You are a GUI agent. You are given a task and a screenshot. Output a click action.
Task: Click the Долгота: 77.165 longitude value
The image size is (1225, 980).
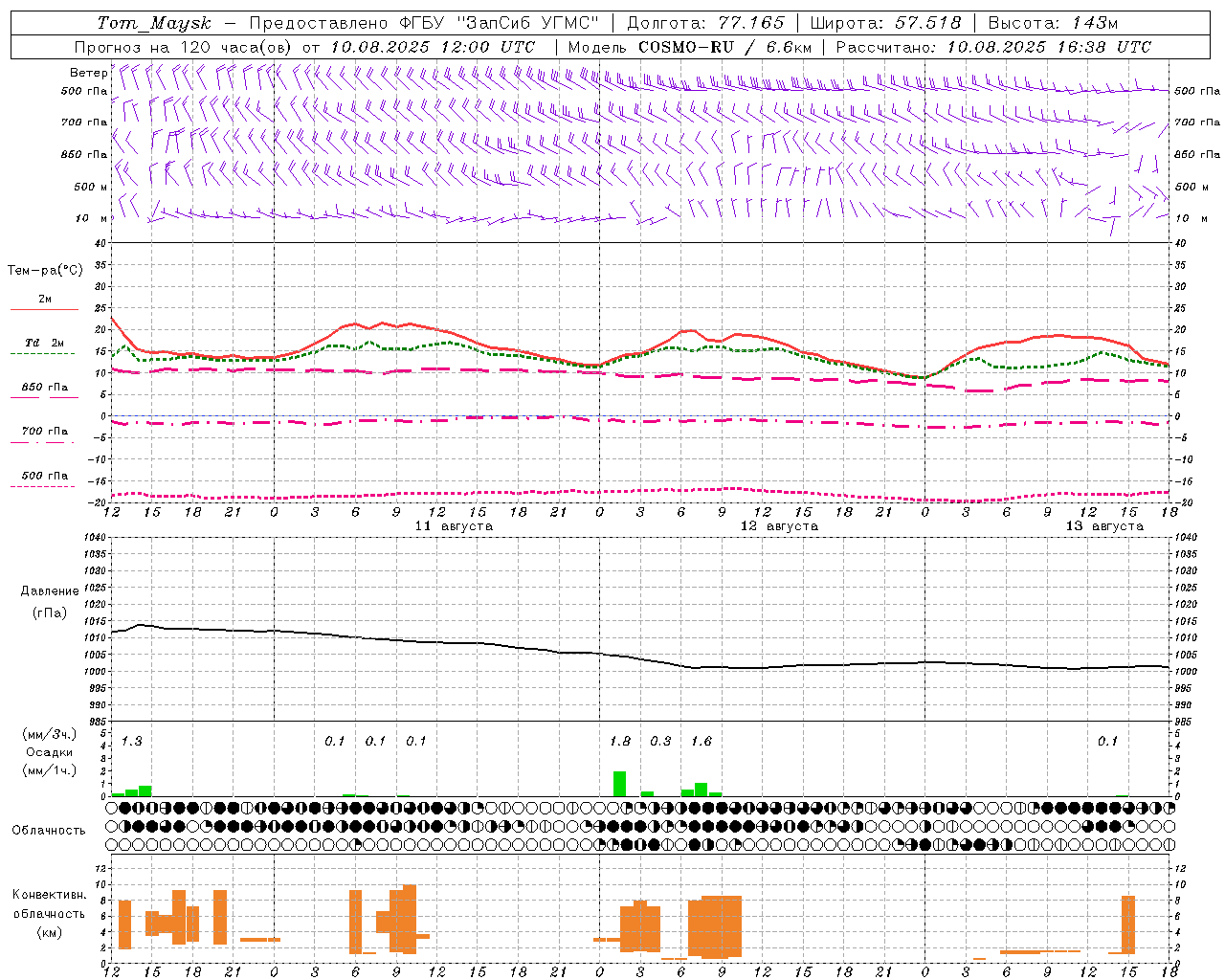[x=705, y=23]
